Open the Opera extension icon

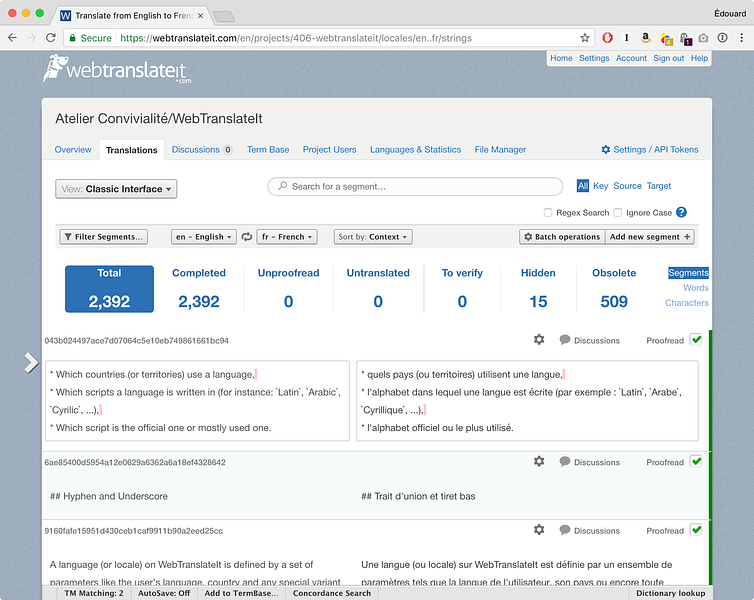tap(607, 38)
